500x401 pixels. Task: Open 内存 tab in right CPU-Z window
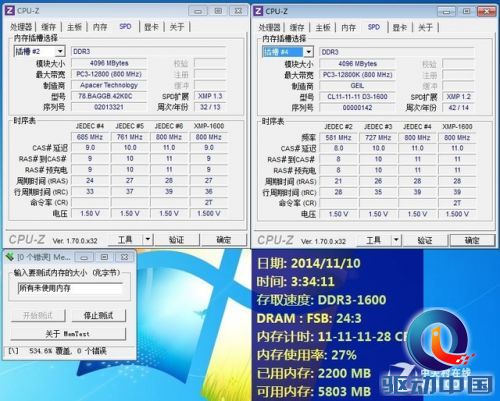click(x=348, y=27)
